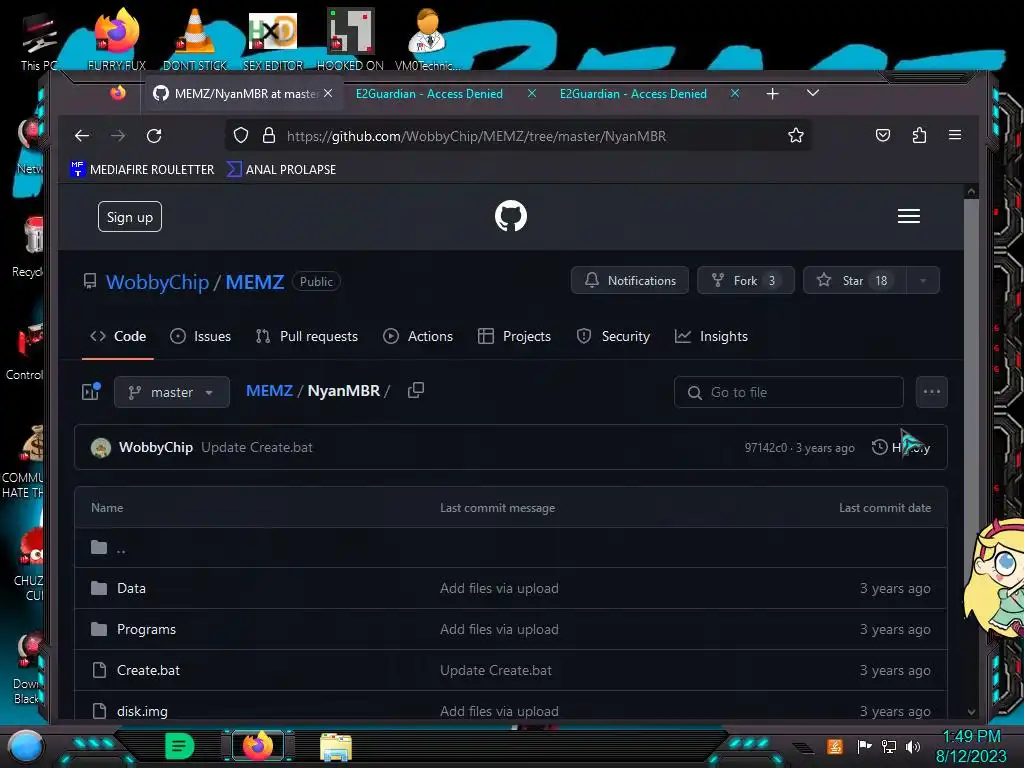
Task: Open the Actions tab
Action: 418,336
